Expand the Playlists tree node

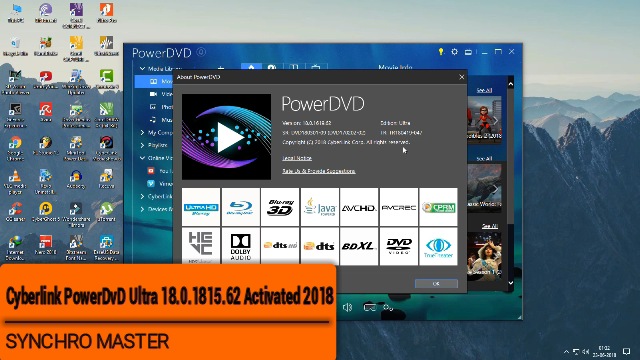coord(142,145)
